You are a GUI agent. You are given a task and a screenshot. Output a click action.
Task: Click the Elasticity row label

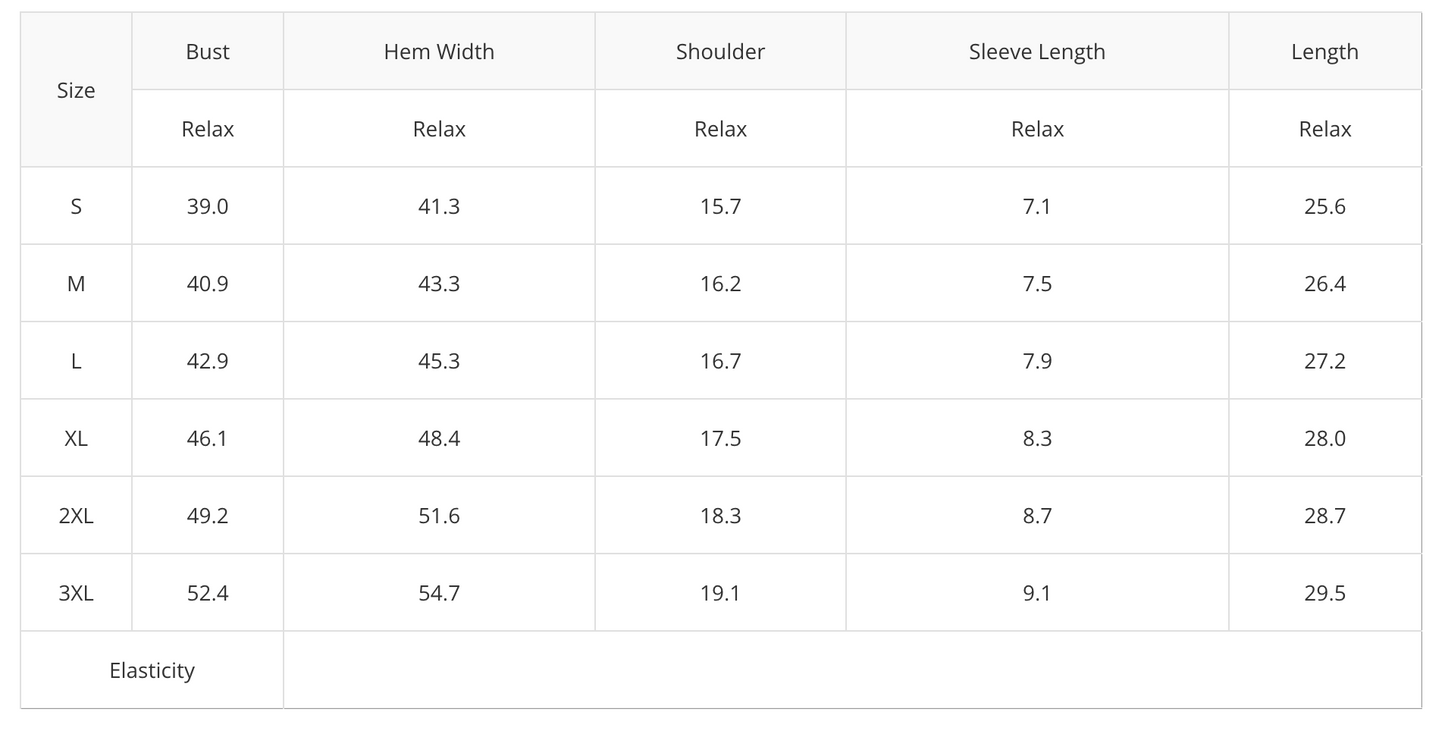(152, 670)
